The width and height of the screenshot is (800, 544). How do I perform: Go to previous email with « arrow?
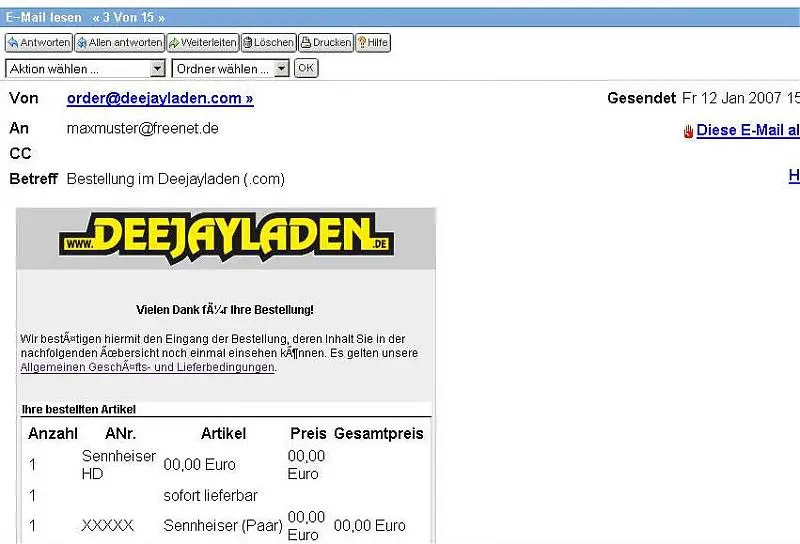tap(96, 18)
